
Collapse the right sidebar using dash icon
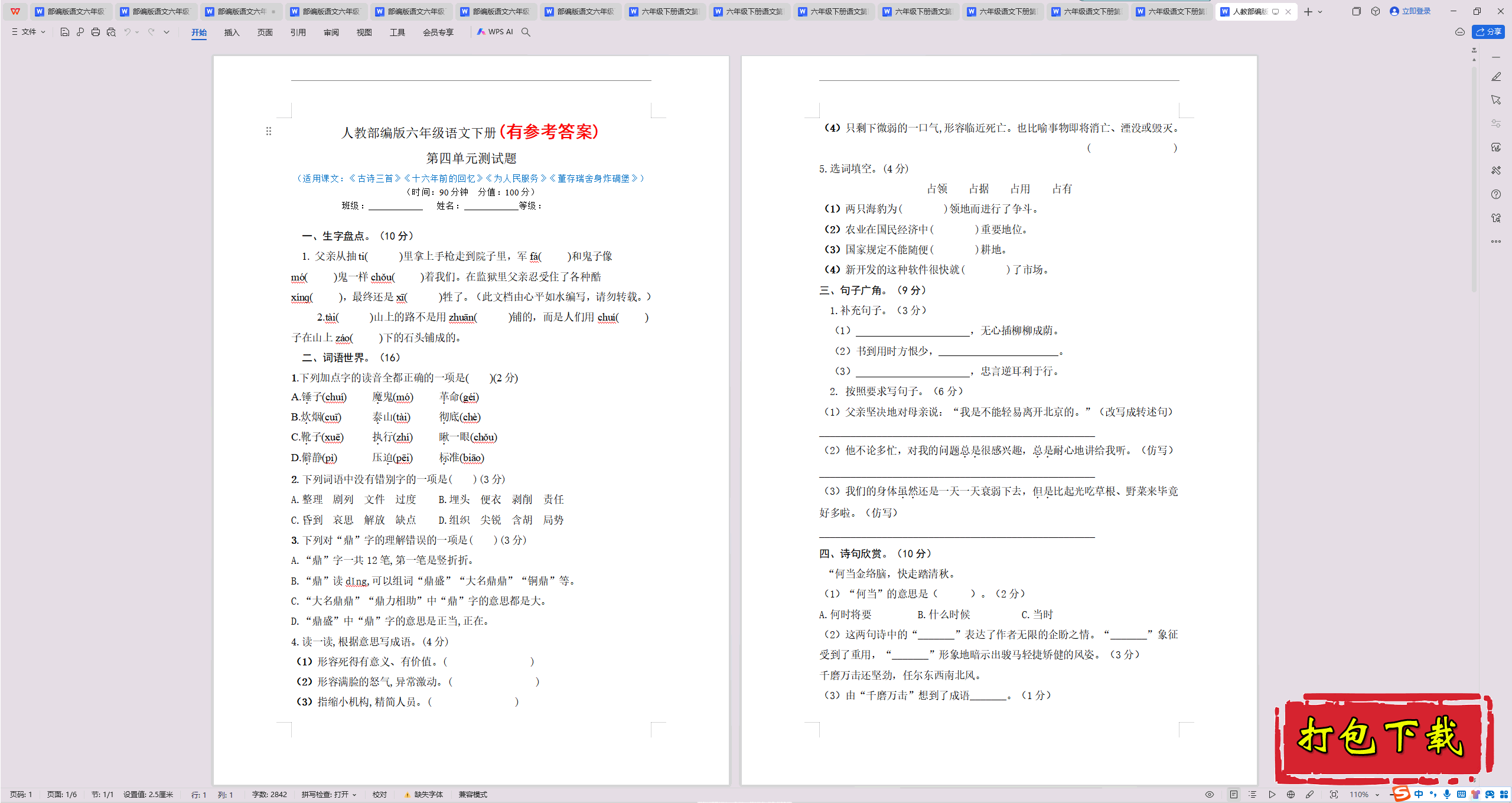pyautogui.click(x=1495, y=57)
